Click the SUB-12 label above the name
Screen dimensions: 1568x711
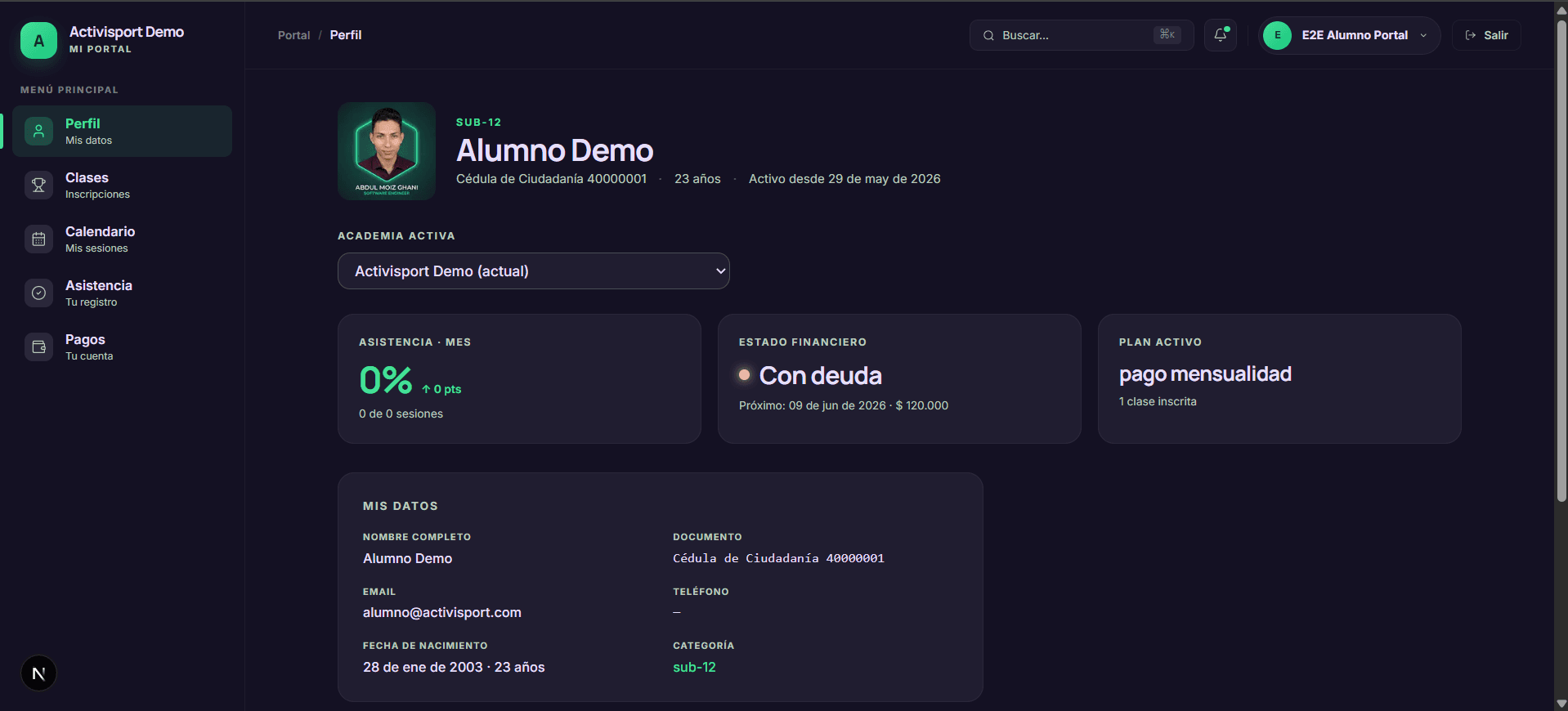pyautogui.click(x=478, y=123)
